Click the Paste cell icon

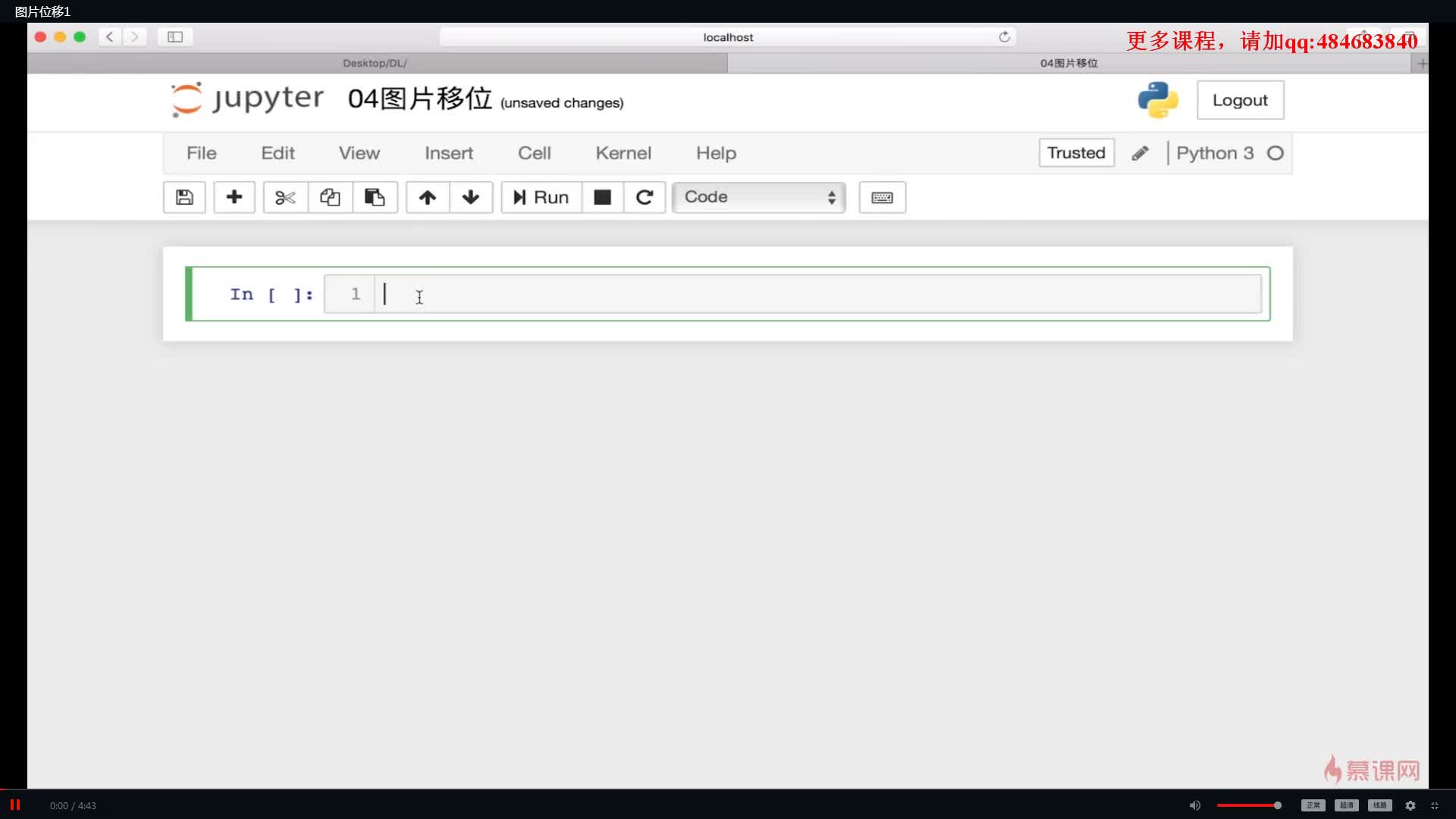tap(374, 197)
